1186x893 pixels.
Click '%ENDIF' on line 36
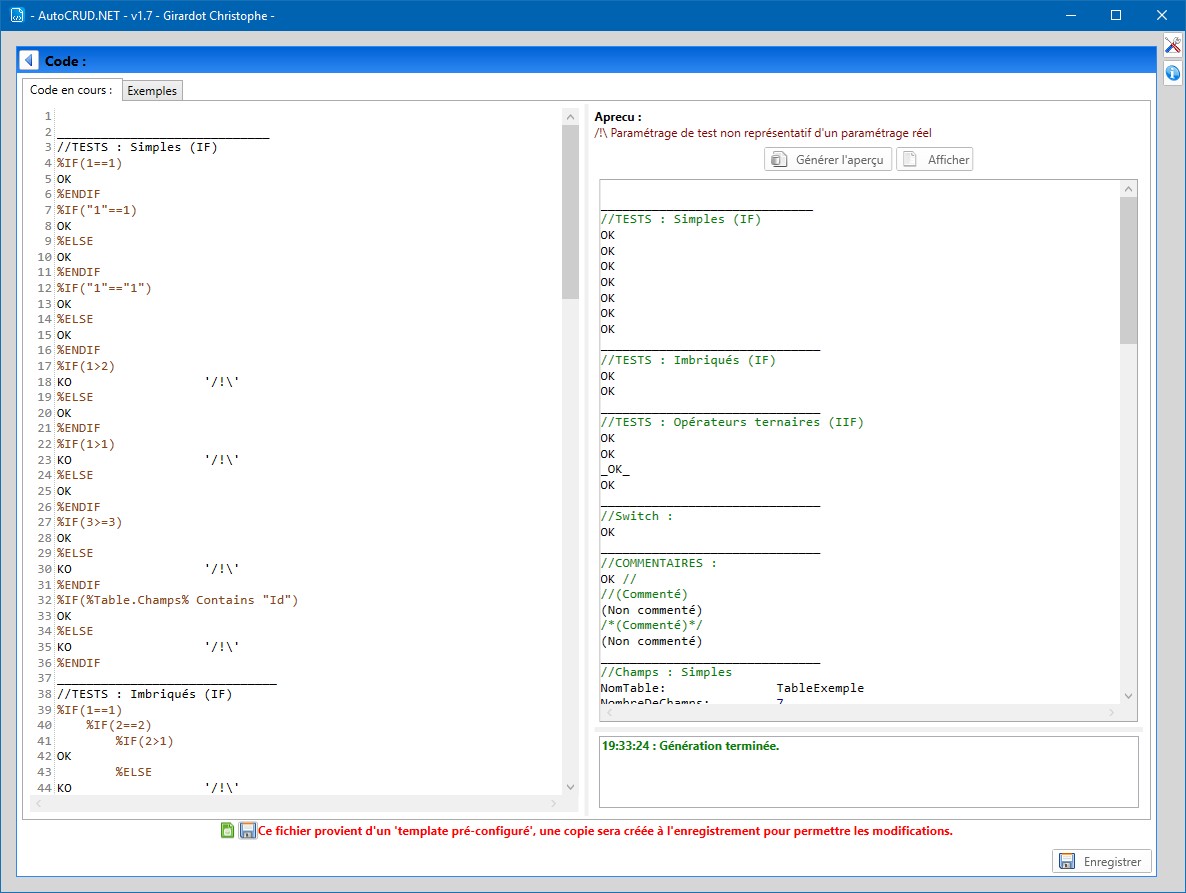pyautogui.click(x=79, y=662)
